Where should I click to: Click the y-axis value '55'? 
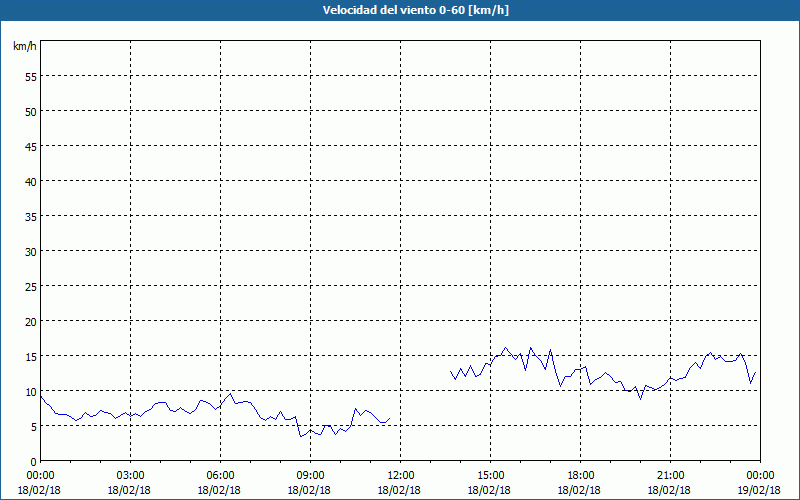click(31, 77)
